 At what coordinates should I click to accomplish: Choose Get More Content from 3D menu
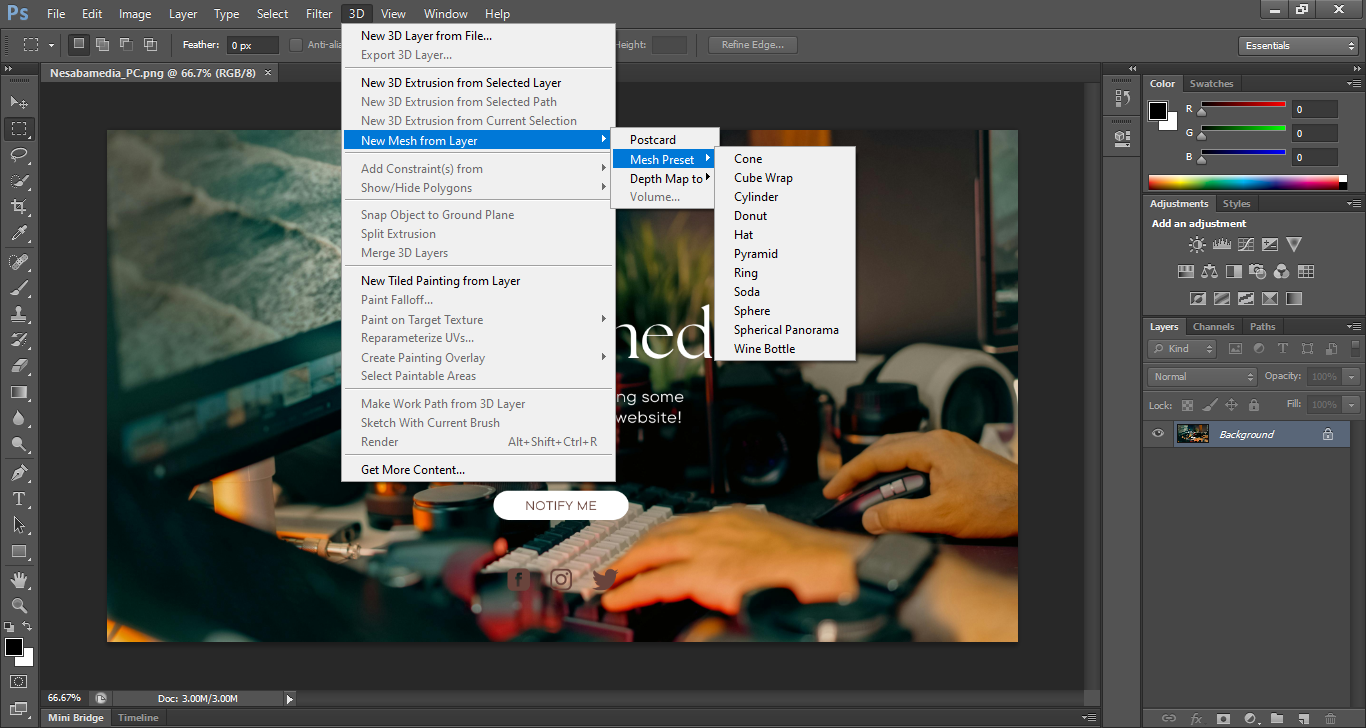(412, 470)
